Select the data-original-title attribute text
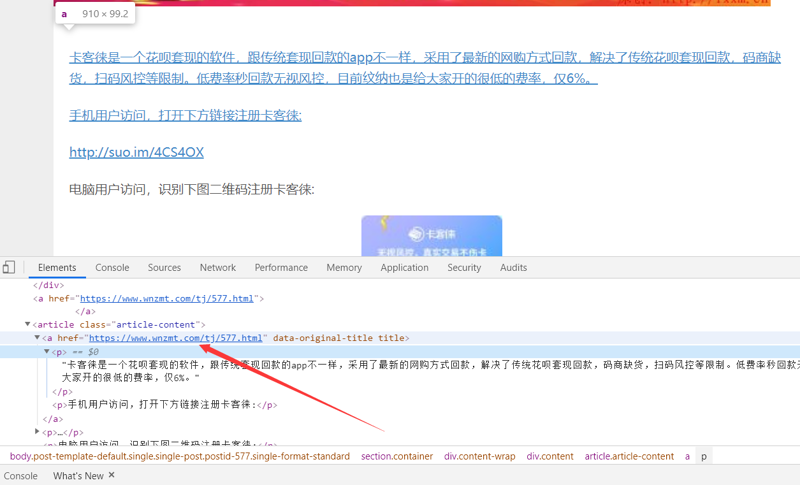Viewport: 800px width, 485px height. tap(322, 338)
